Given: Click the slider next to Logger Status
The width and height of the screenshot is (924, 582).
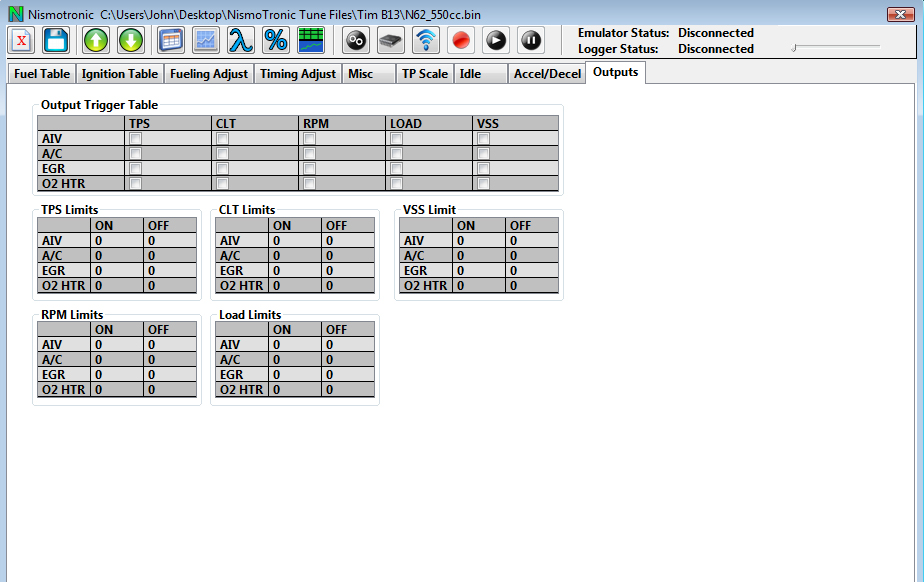Looking at the screenshot, I should (835, 47).
